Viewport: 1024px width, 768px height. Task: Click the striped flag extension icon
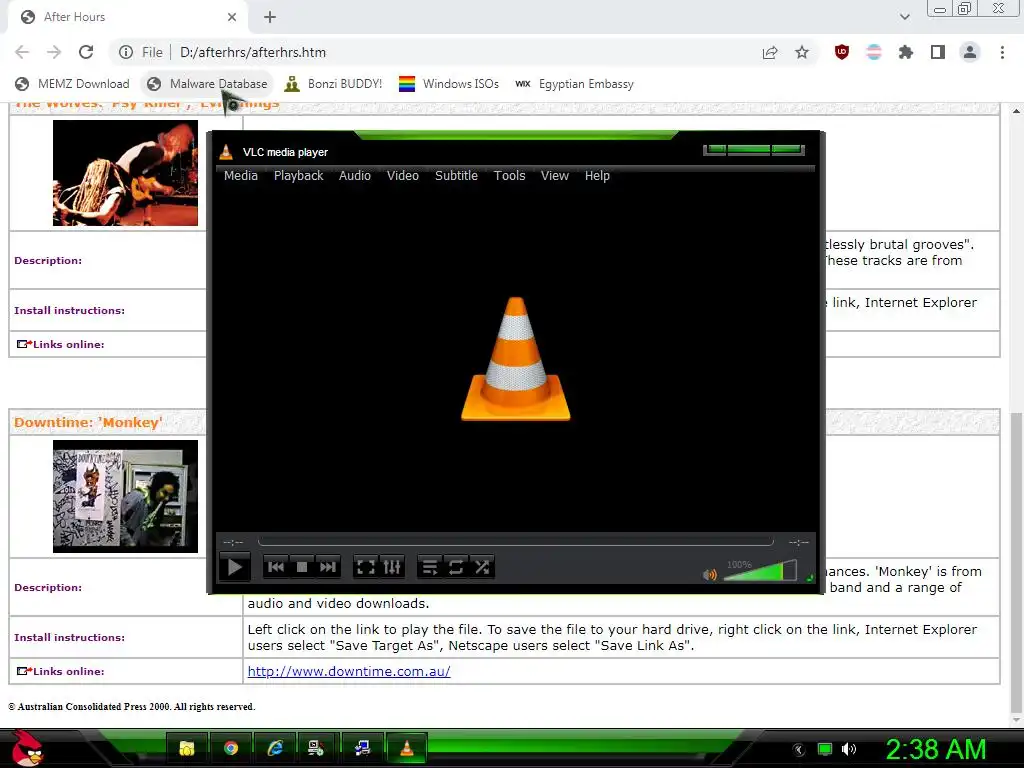click(874, 52)
